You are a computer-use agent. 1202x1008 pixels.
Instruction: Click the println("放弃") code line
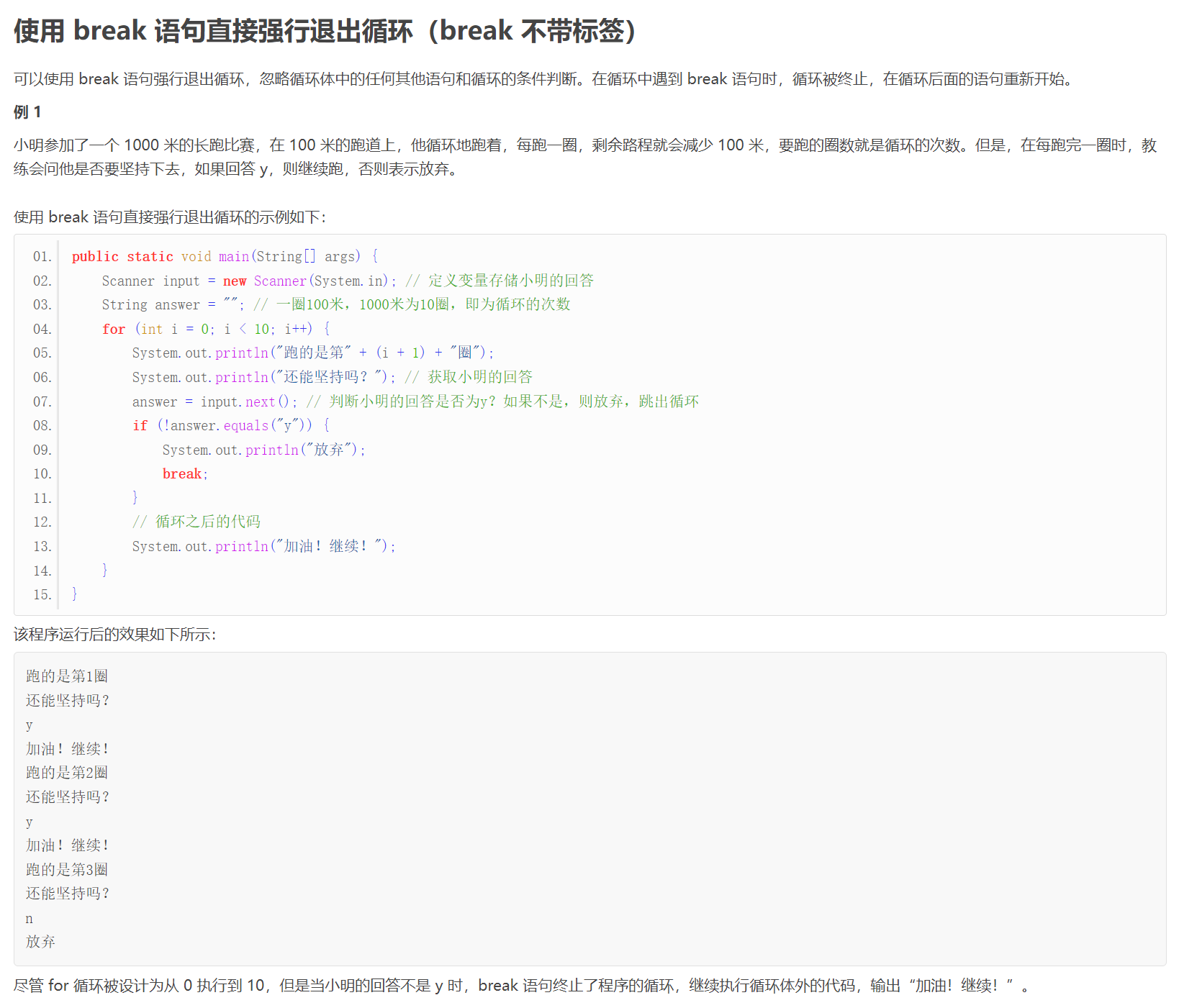[264, 450]
